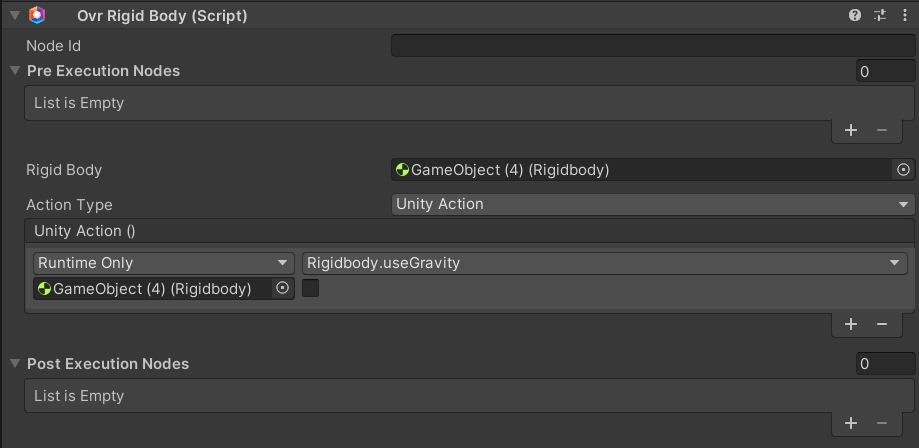Collapse the Post Execution Nodes foldout
The width and height of the screenshot is (919, 448).
(x=15, y=364)
